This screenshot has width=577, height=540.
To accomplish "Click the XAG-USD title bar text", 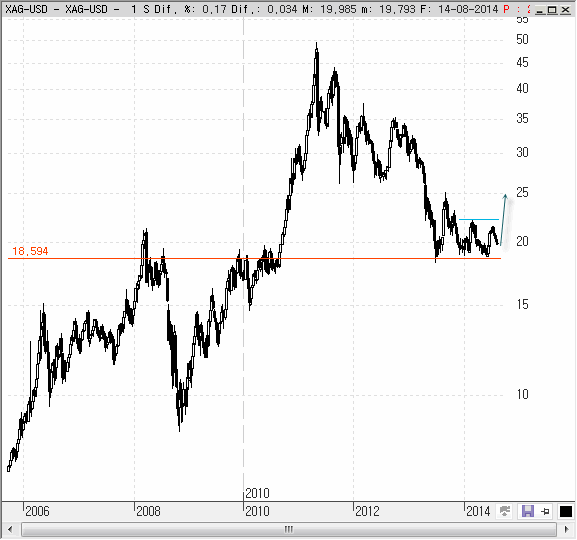I will [26, 9].
